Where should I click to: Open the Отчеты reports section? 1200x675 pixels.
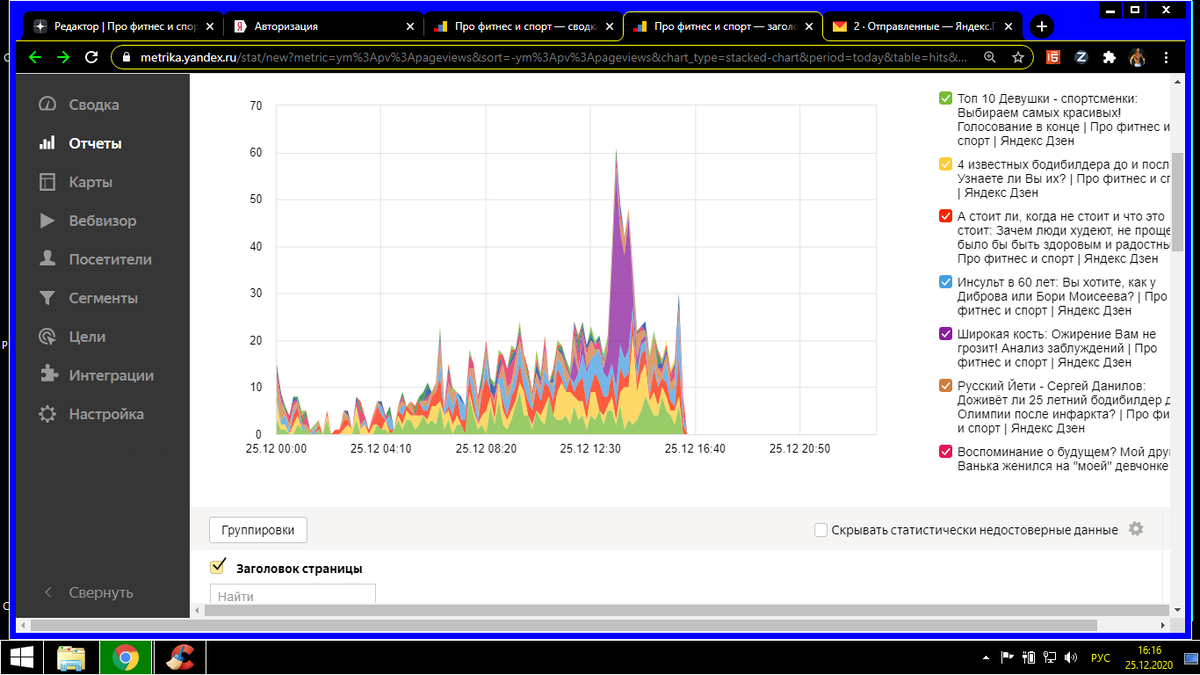(94, 143)
